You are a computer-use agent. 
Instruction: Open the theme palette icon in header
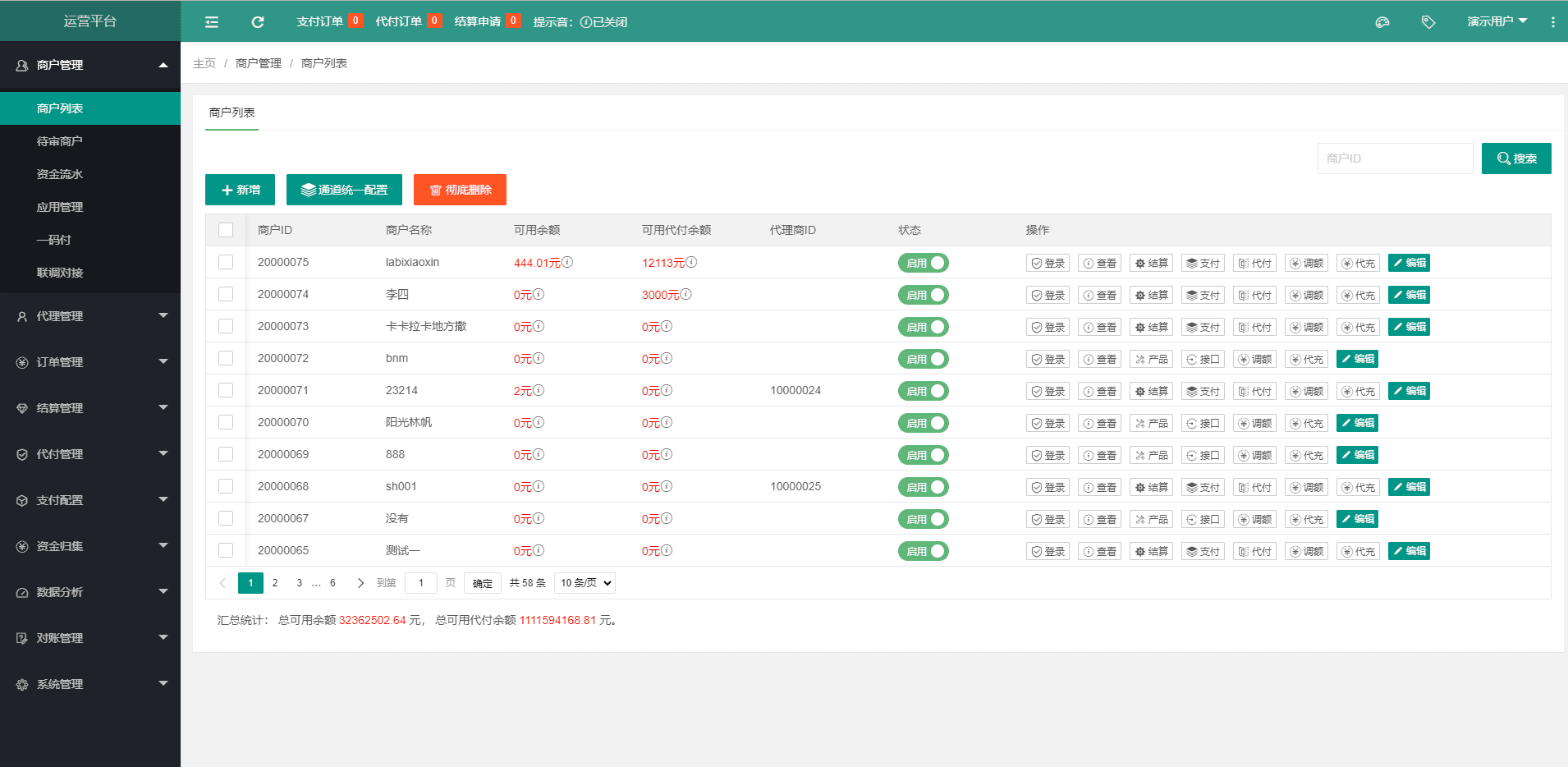tap(1382, 22)
